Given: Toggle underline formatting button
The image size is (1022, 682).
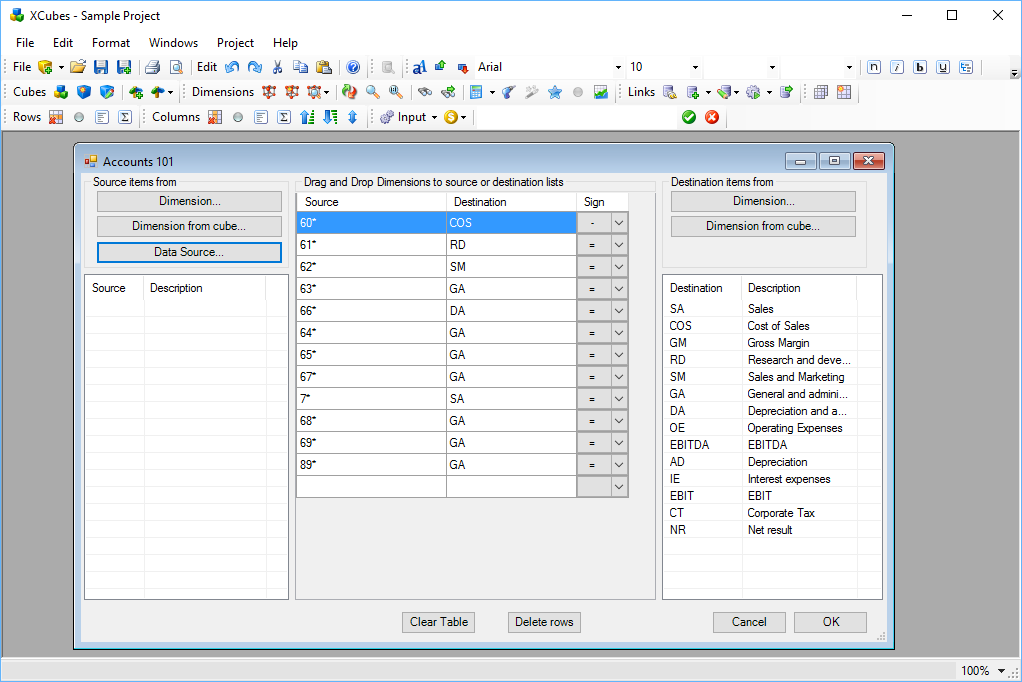Looking at the screenshot, I should point(942,67).
